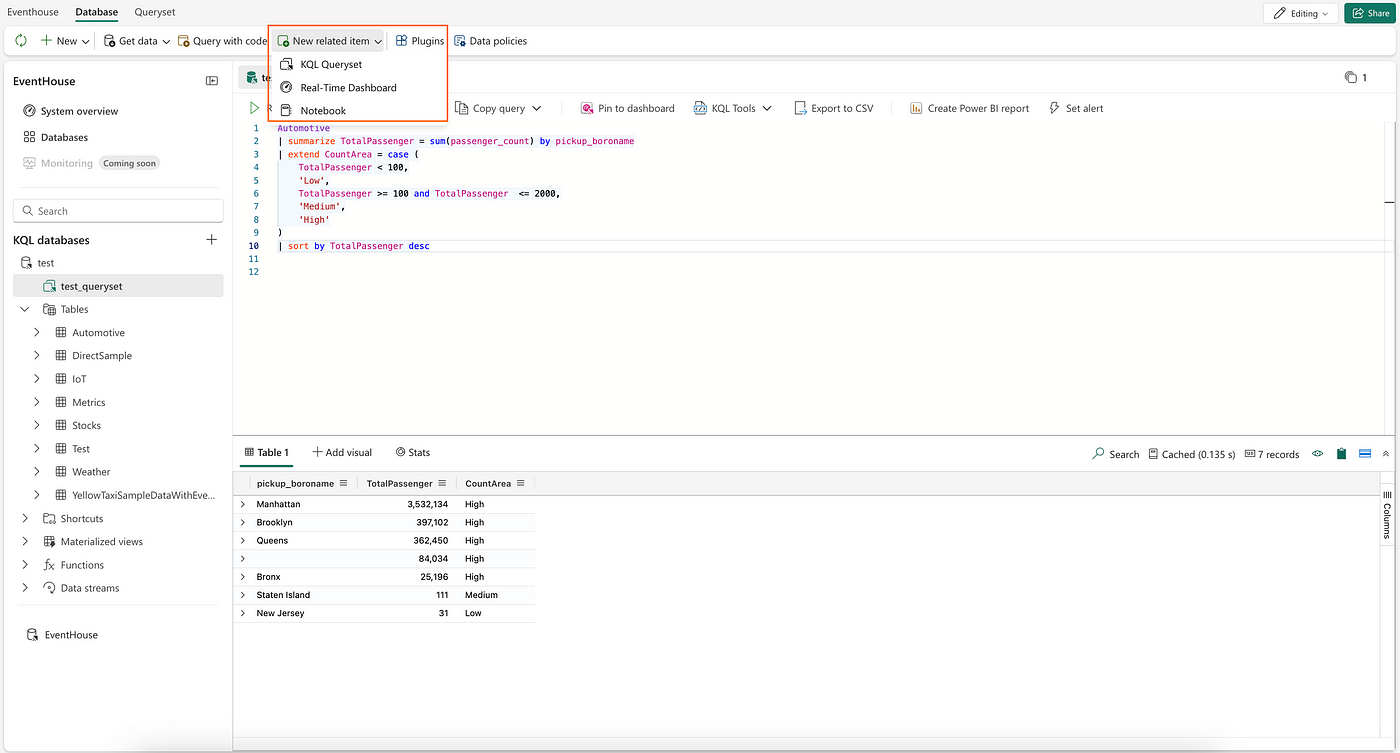Open the Columns side panel
This screenshot has height=753, width=1400.
tap(1387, 515)
